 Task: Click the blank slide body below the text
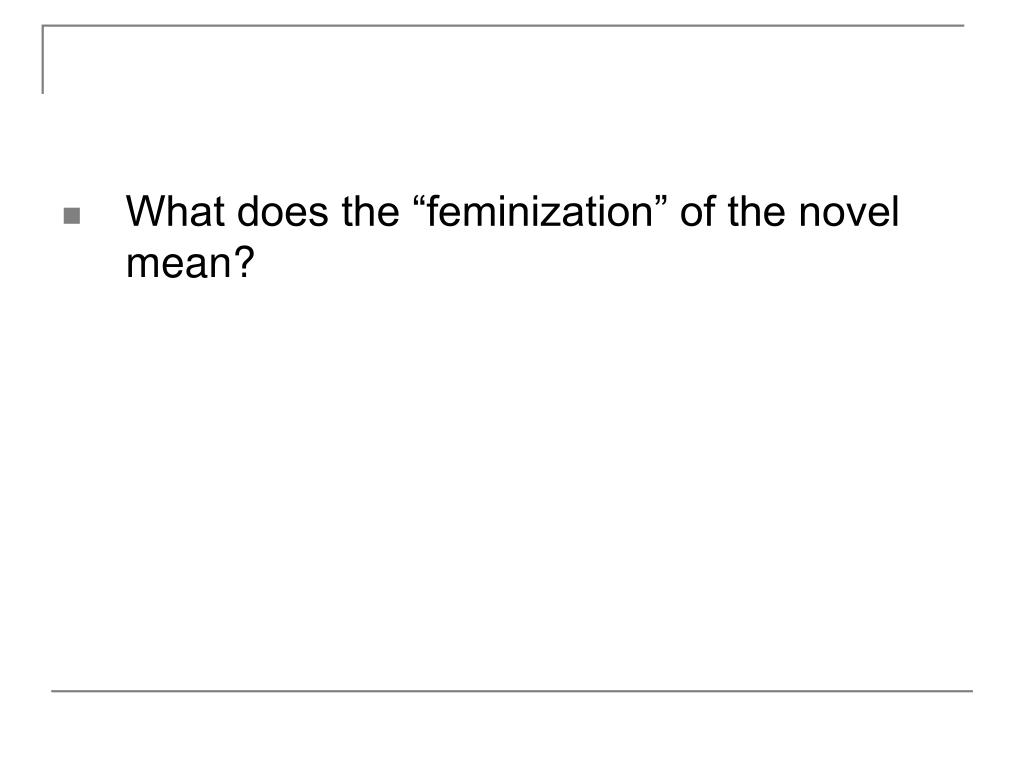tap(512, 483)
